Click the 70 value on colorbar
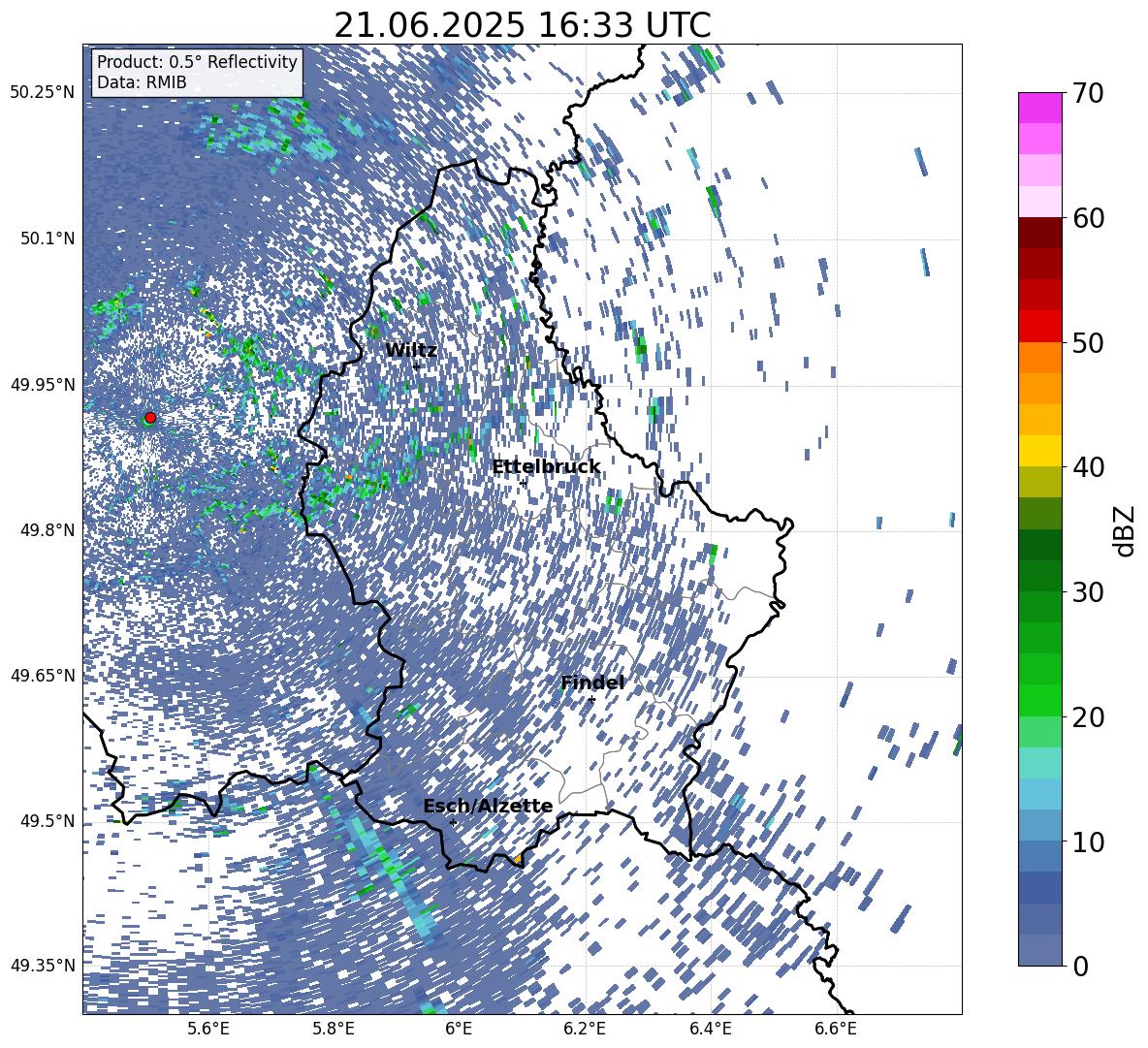 click(1088, 94)
